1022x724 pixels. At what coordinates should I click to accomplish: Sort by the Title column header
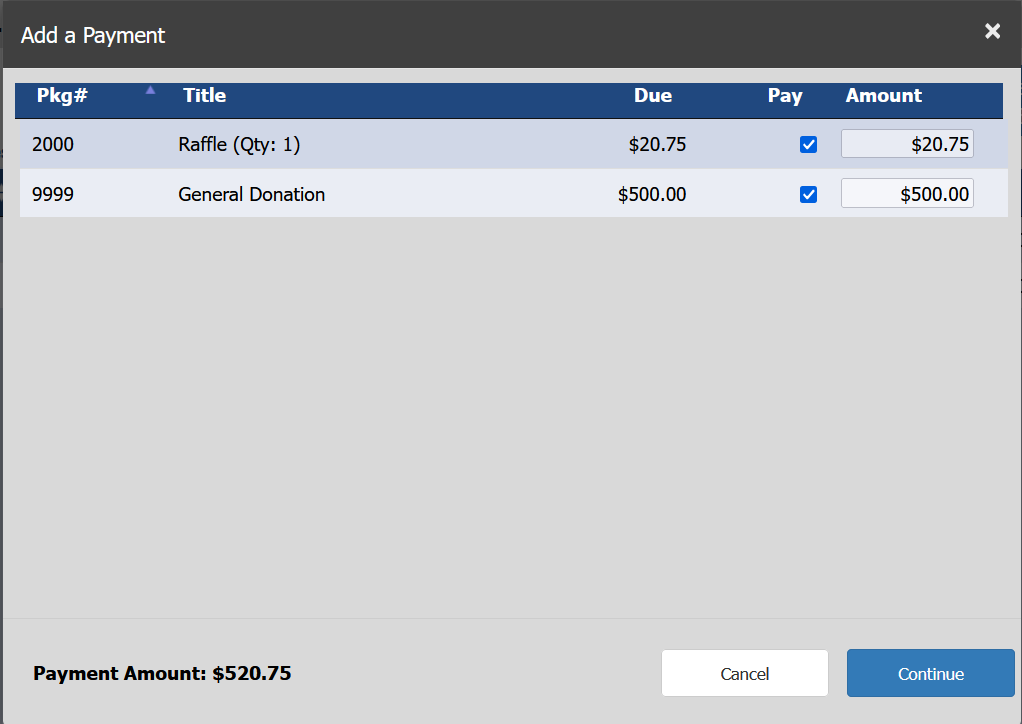point(204,96)
